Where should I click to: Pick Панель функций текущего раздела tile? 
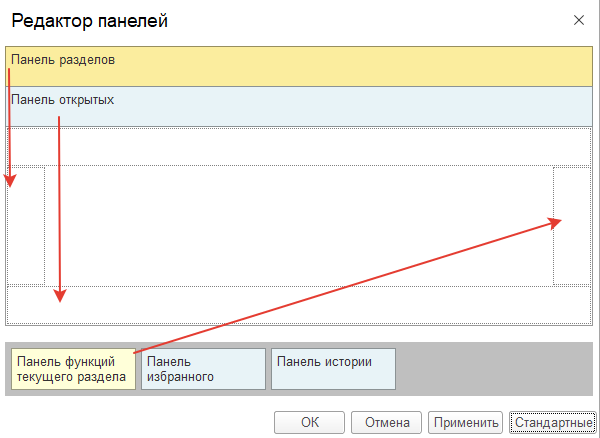(x=73, y=369)
